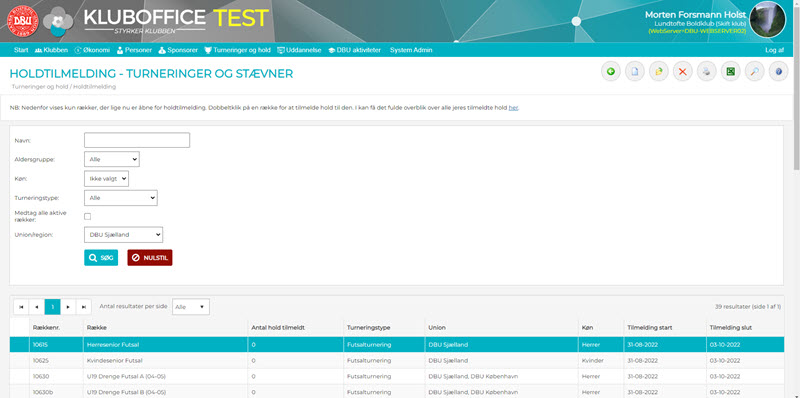Click the magnifying glass toolbar icon

(x=755, y=72)
